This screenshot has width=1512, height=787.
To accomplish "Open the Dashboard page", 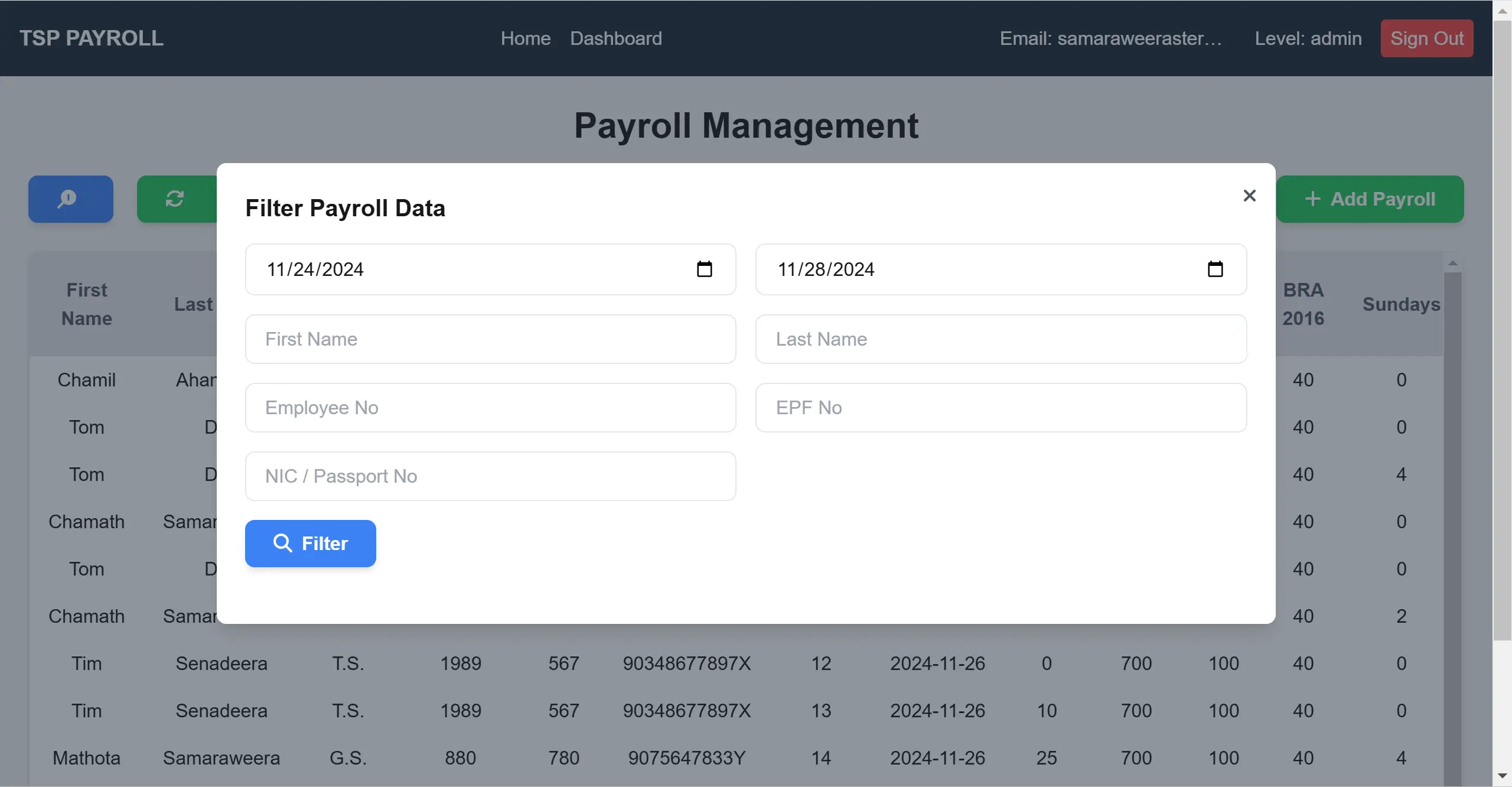I will 615,38.
